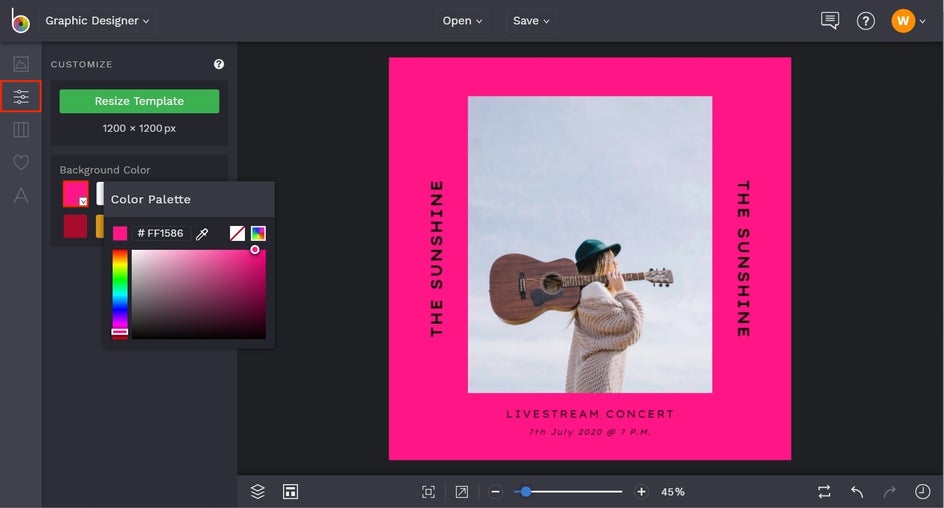Click the fullscreen expand icon
Screen dimensions: 944x508
462,492
